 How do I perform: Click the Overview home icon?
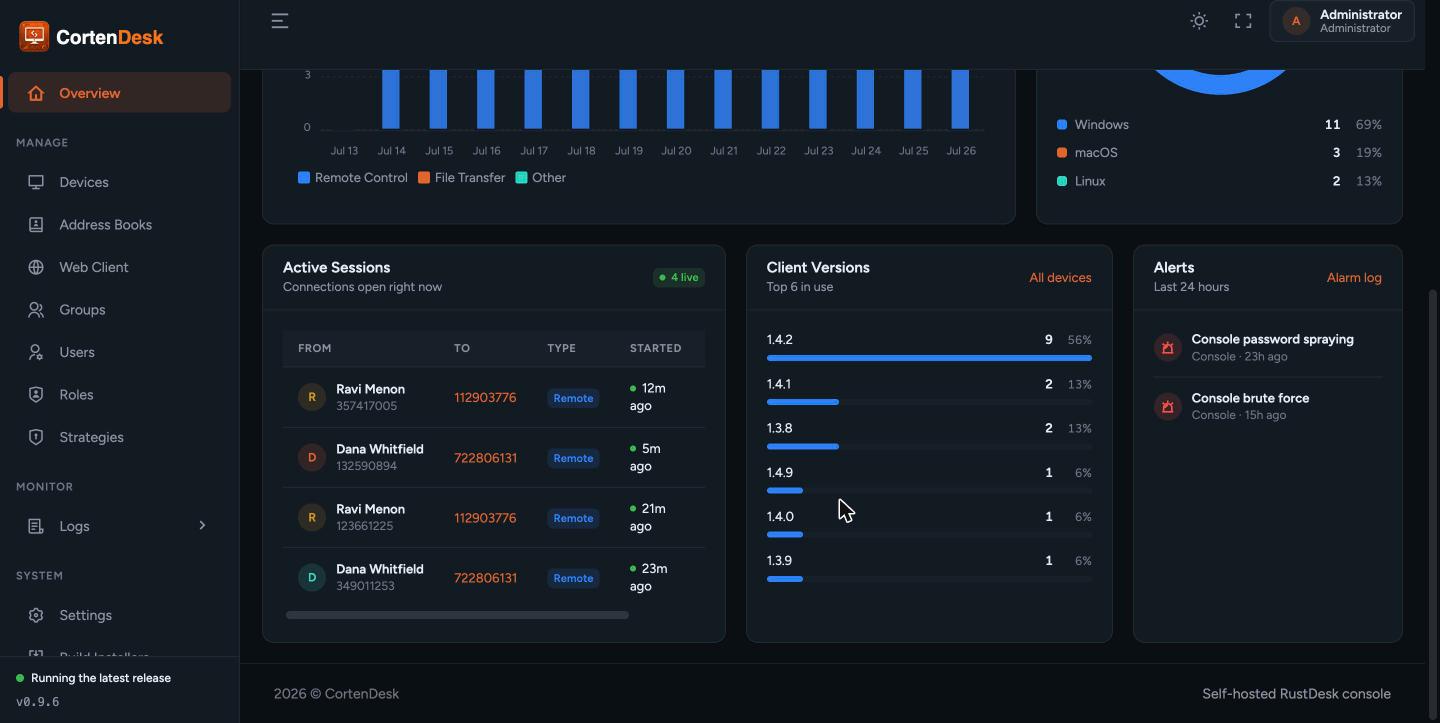click(x=36, y=93)
